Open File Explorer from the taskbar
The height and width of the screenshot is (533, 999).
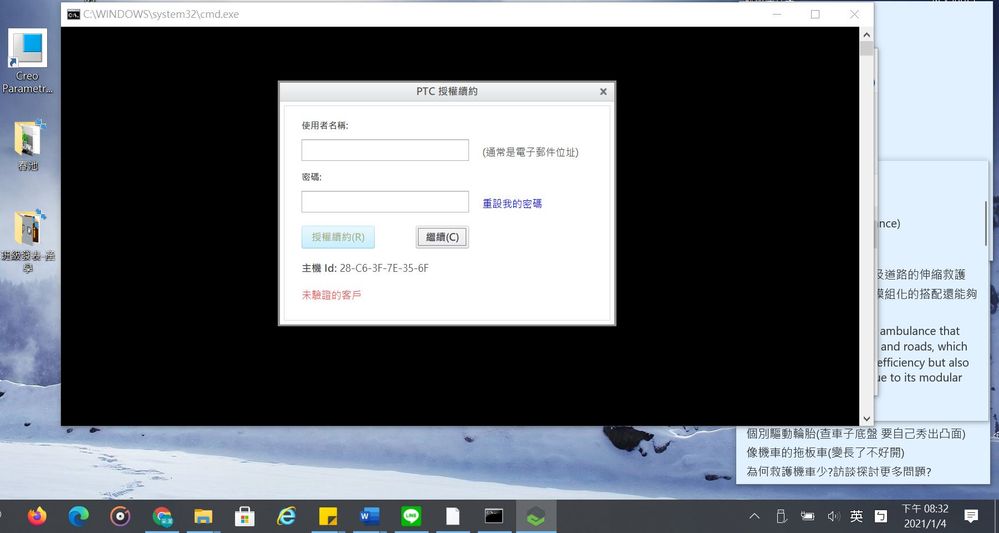(x=203, y=516)
